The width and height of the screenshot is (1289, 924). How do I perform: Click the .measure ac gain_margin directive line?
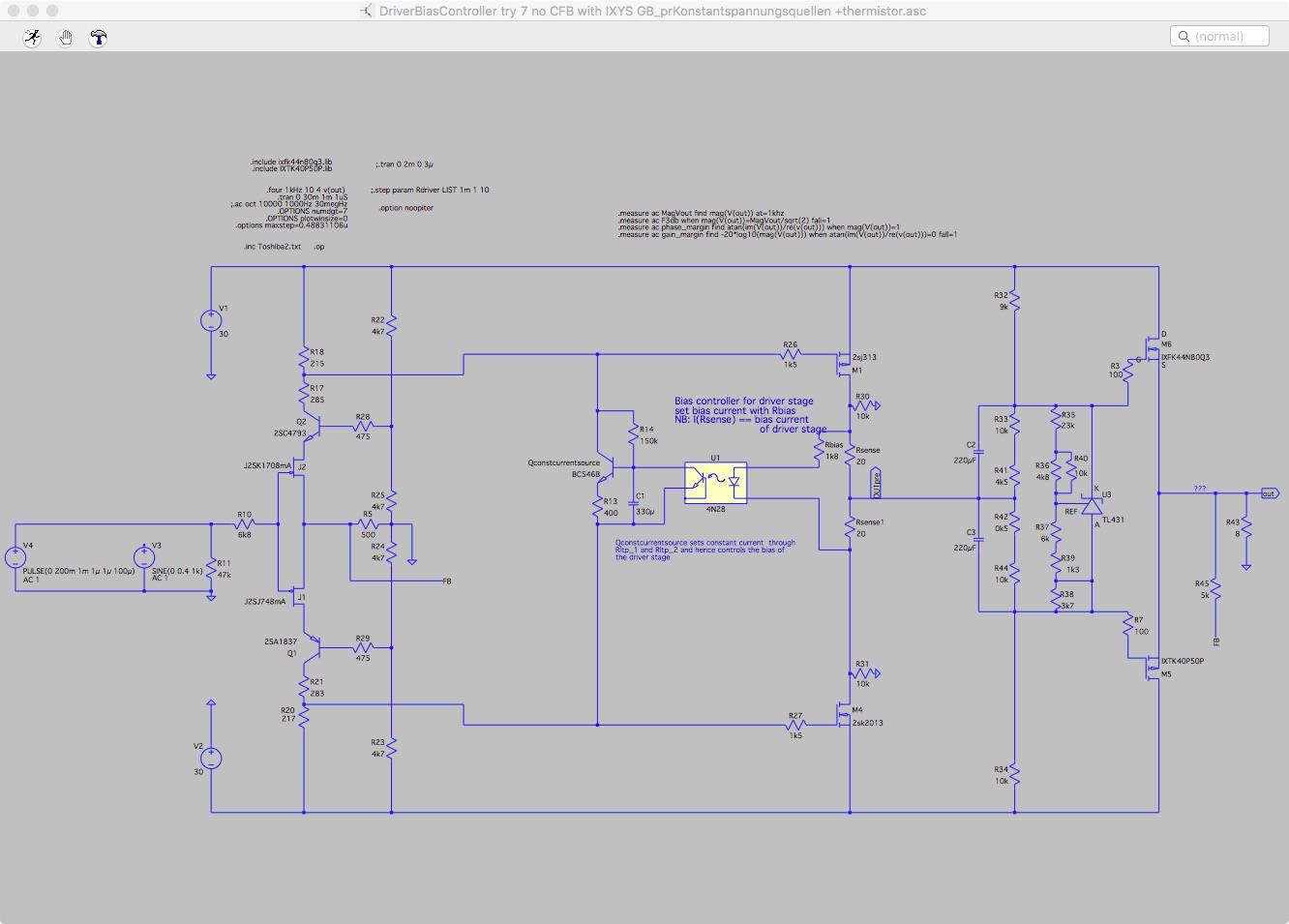click(787, 234)
